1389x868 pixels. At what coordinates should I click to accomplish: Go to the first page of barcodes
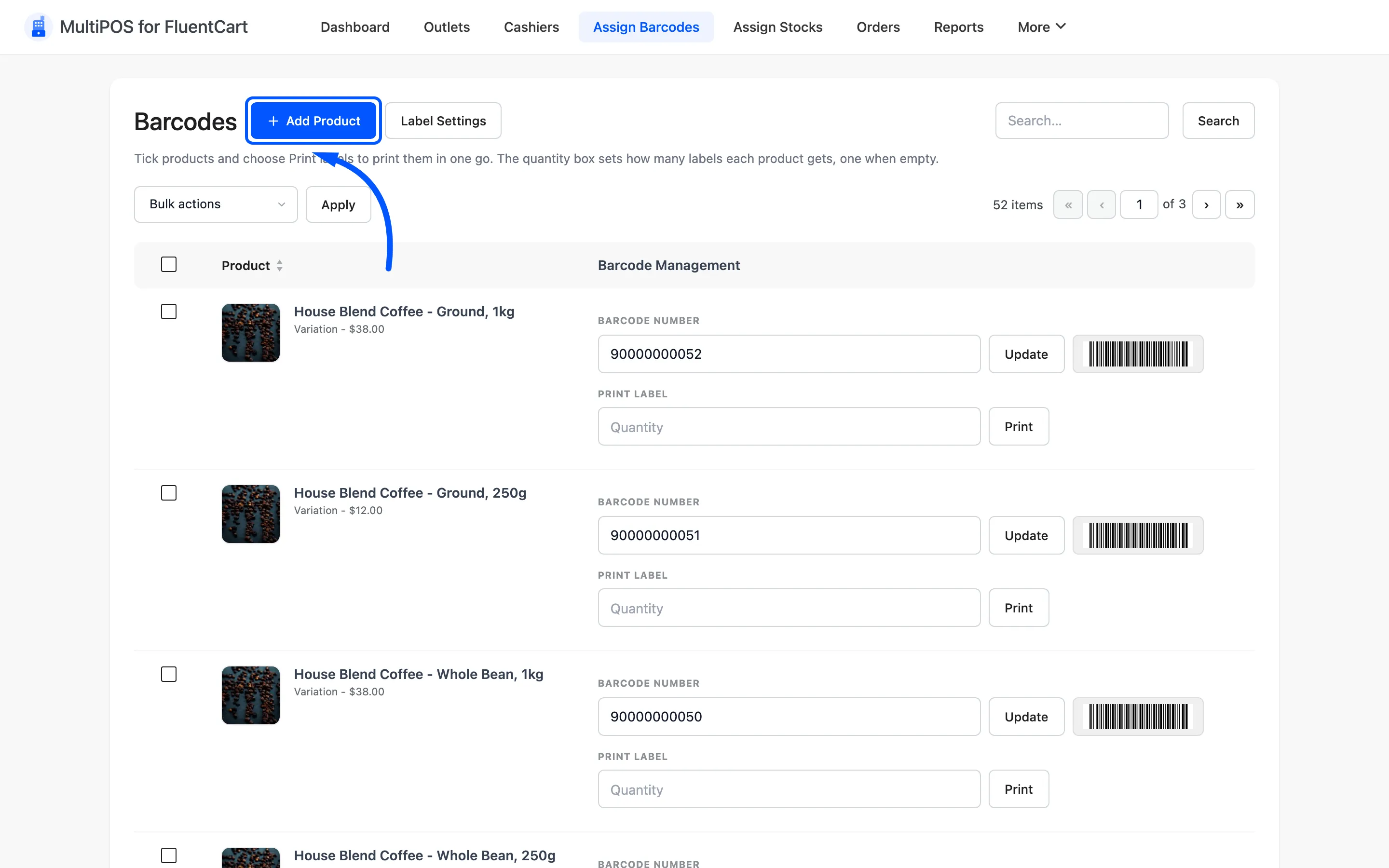pyautogui.click(x=1068, y=205)
